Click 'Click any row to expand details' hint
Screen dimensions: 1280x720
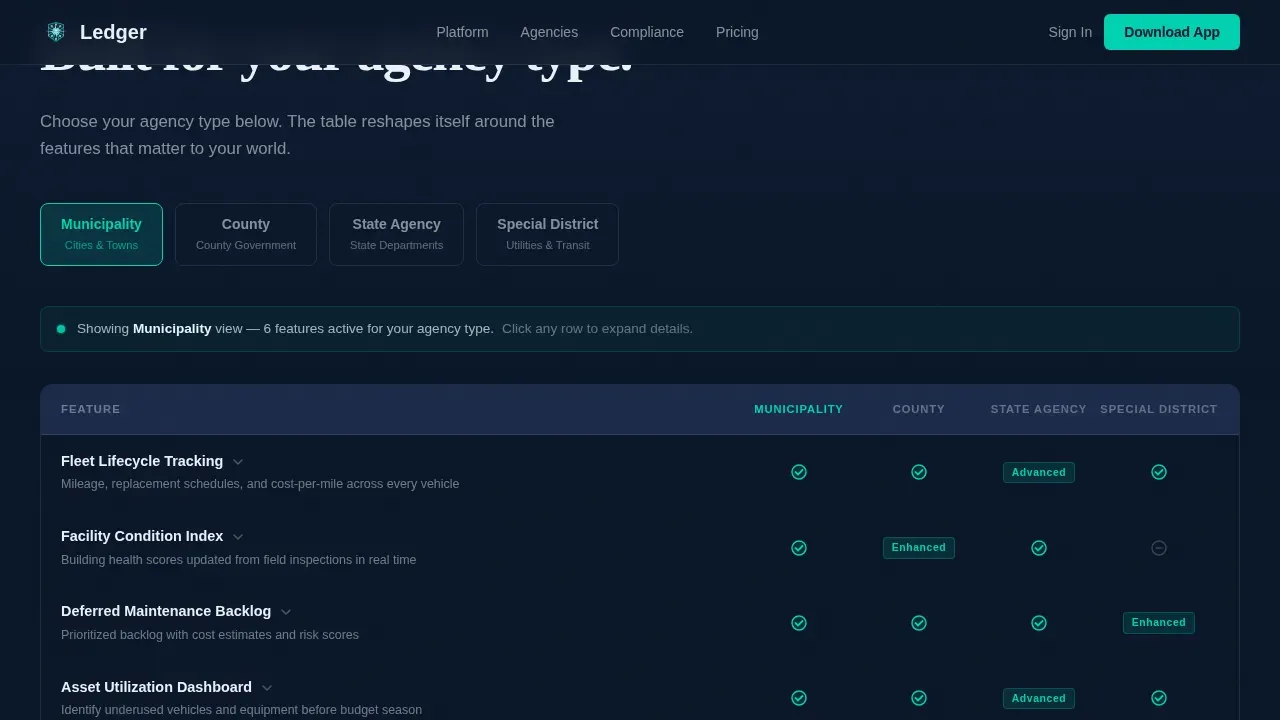(x=597, y=329)
